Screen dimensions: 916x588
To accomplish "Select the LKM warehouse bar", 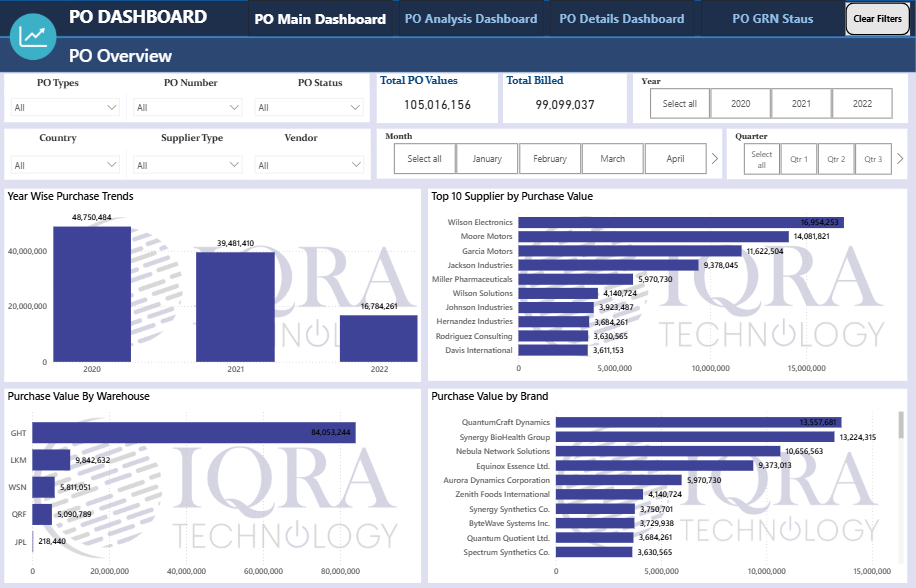I will 51,460.
